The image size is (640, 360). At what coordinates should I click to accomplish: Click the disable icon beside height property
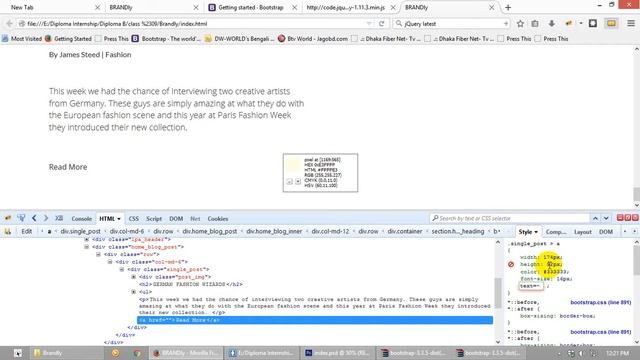tap(511, 264)
